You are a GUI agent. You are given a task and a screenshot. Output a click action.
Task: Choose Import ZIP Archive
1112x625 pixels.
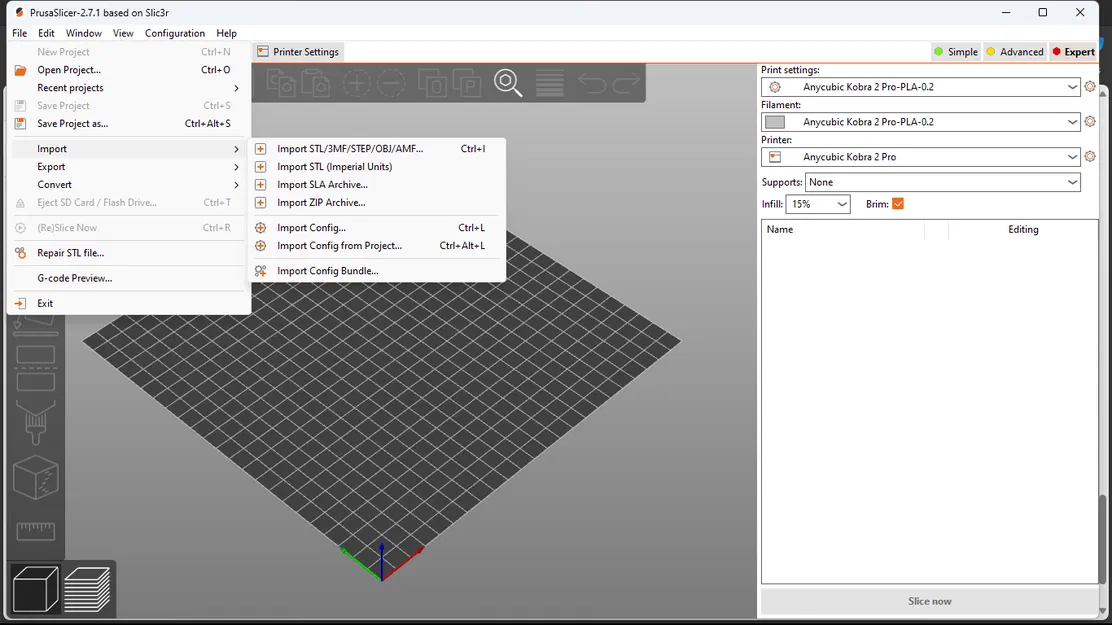click(378, 202)
